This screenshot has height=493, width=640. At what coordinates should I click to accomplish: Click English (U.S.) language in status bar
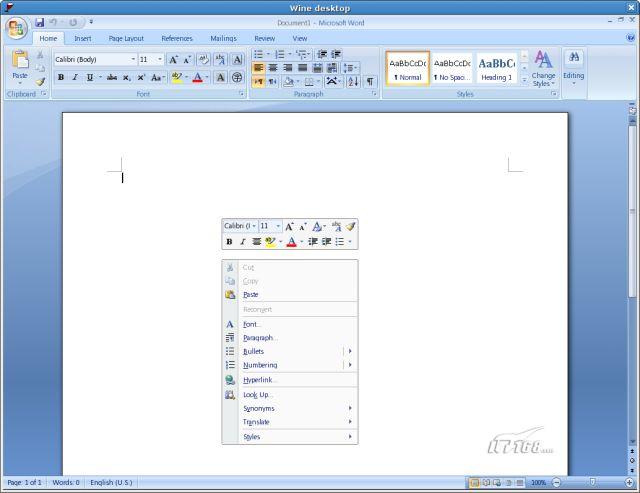point(111,482)
